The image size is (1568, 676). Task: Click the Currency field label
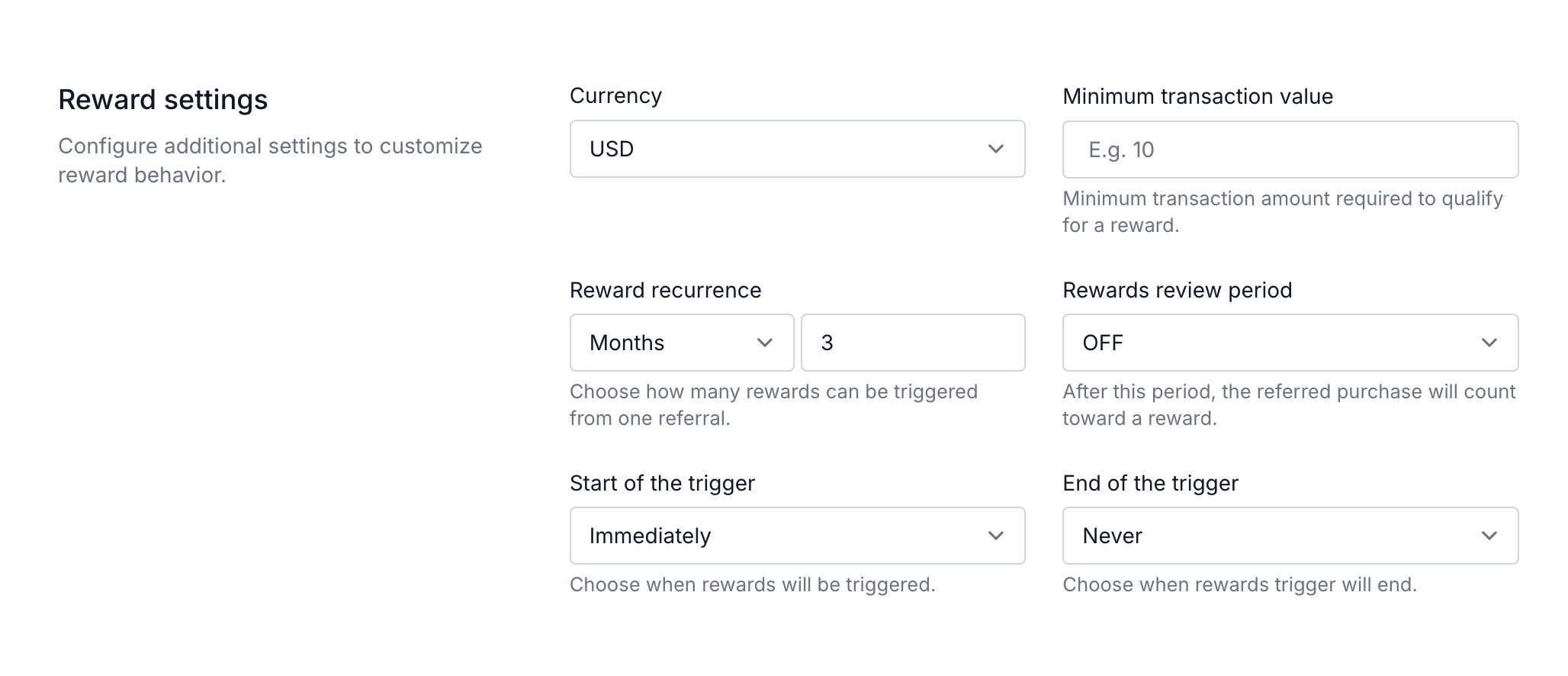615,96
